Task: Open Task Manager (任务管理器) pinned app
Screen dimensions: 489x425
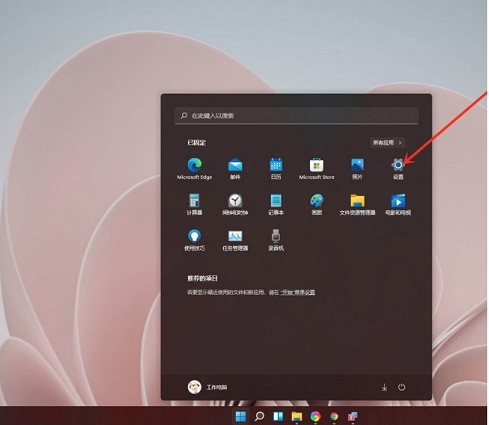Action: point(235,240)
